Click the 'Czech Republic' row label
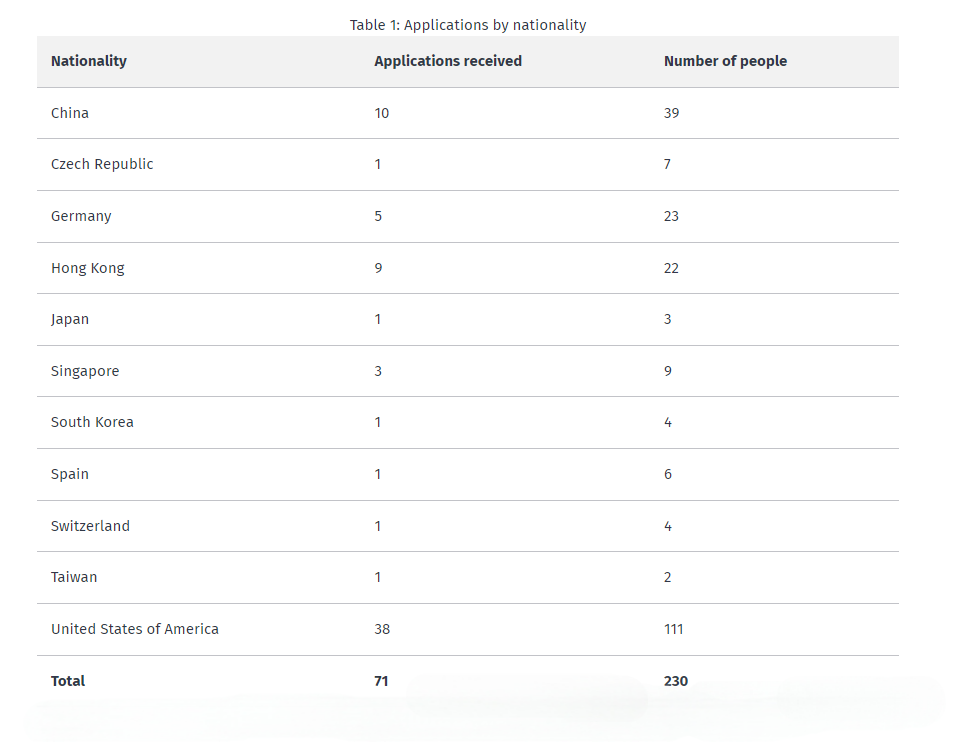Image resolution: width=956 pixels, height=742 pixels. click(x=102, y=164)
